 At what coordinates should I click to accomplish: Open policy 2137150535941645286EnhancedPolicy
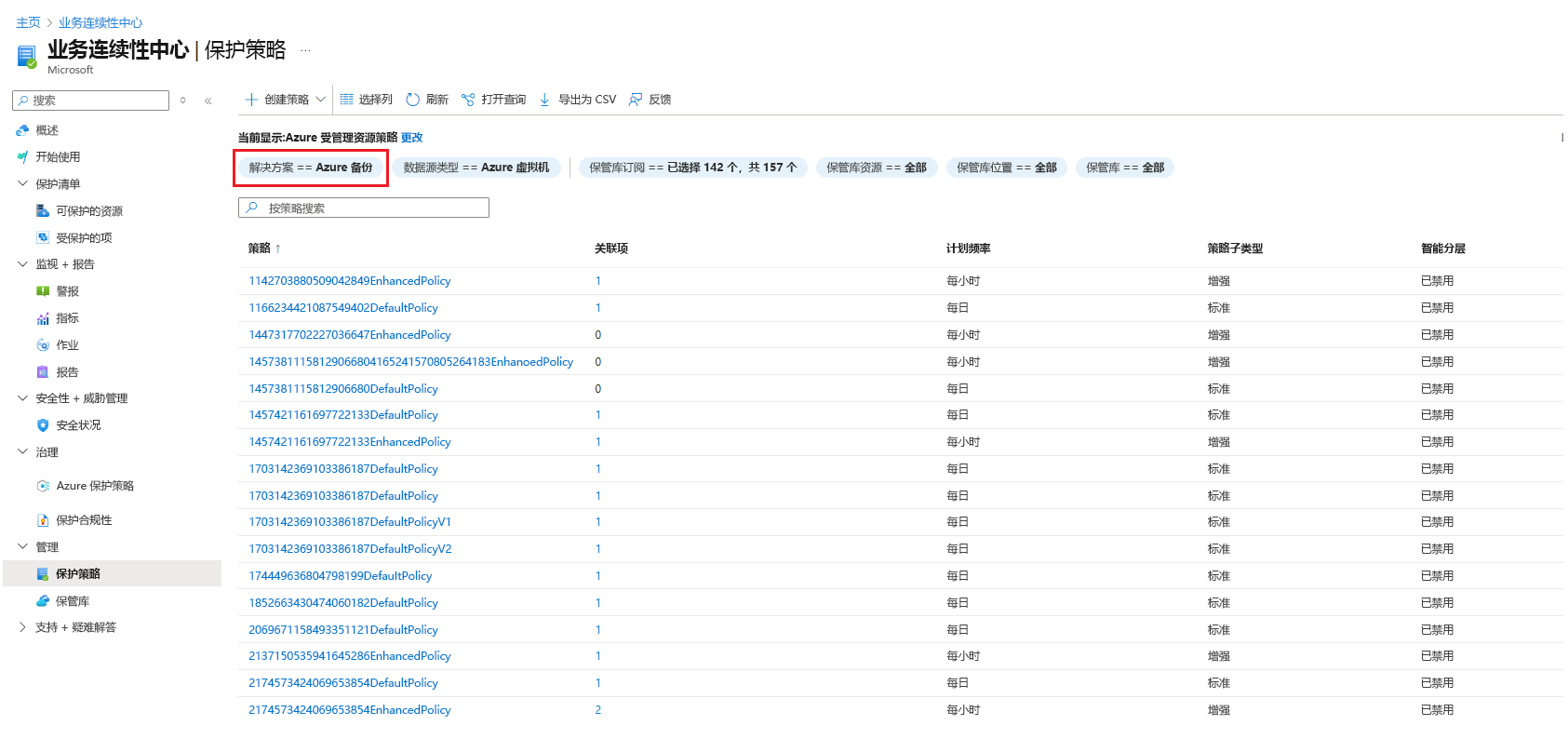pyautogui.click(x=350, y=656)
